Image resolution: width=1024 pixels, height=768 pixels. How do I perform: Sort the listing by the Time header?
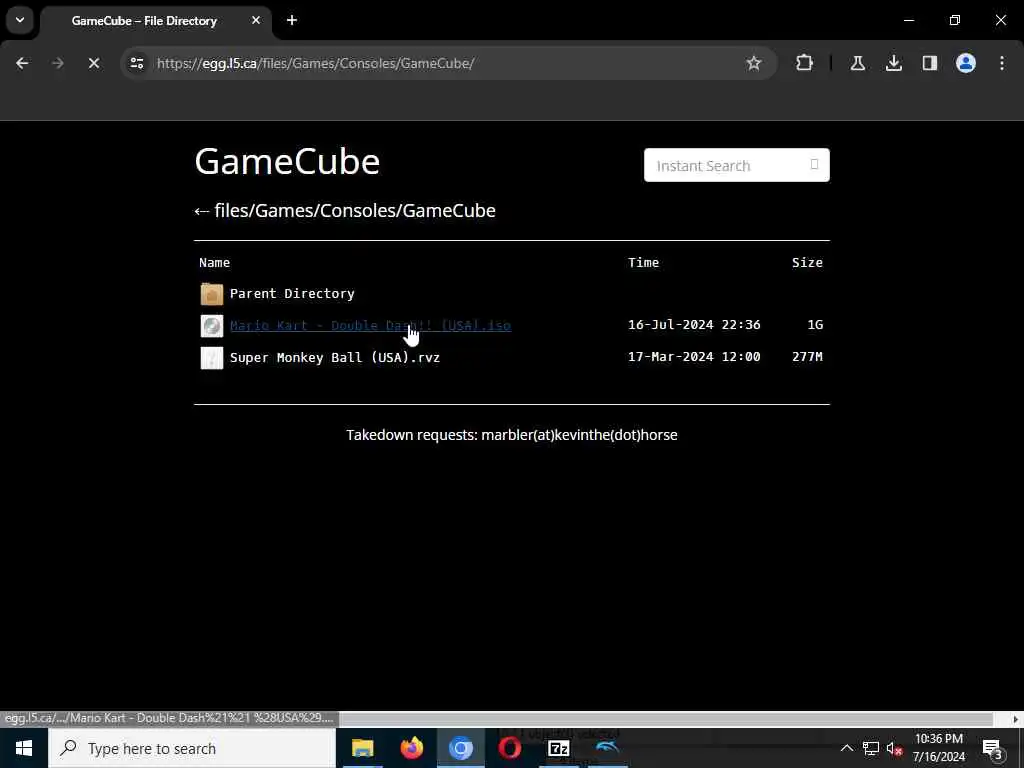(643, 263)
